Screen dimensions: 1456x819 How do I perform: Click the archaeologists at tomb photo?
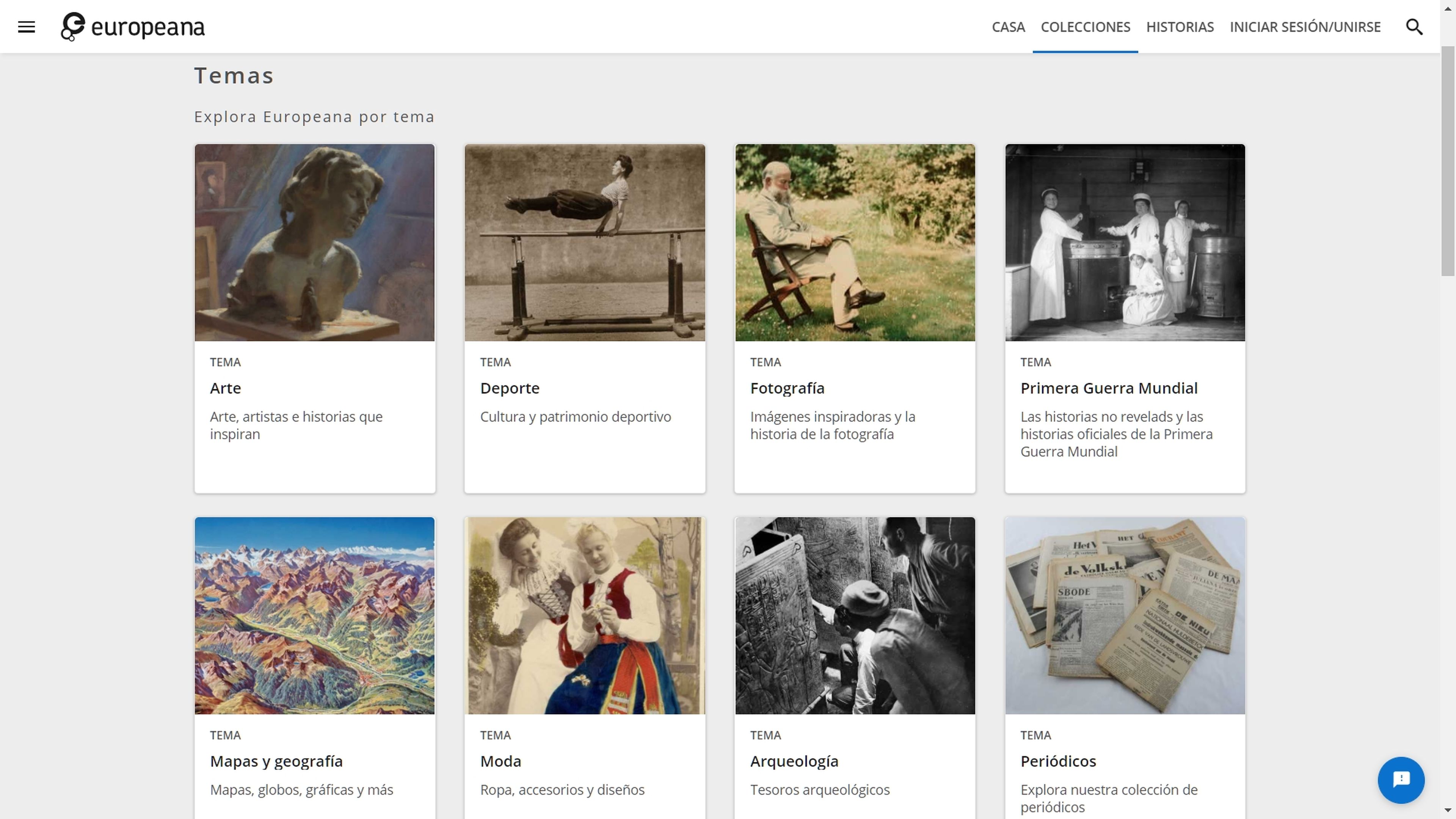855,615
